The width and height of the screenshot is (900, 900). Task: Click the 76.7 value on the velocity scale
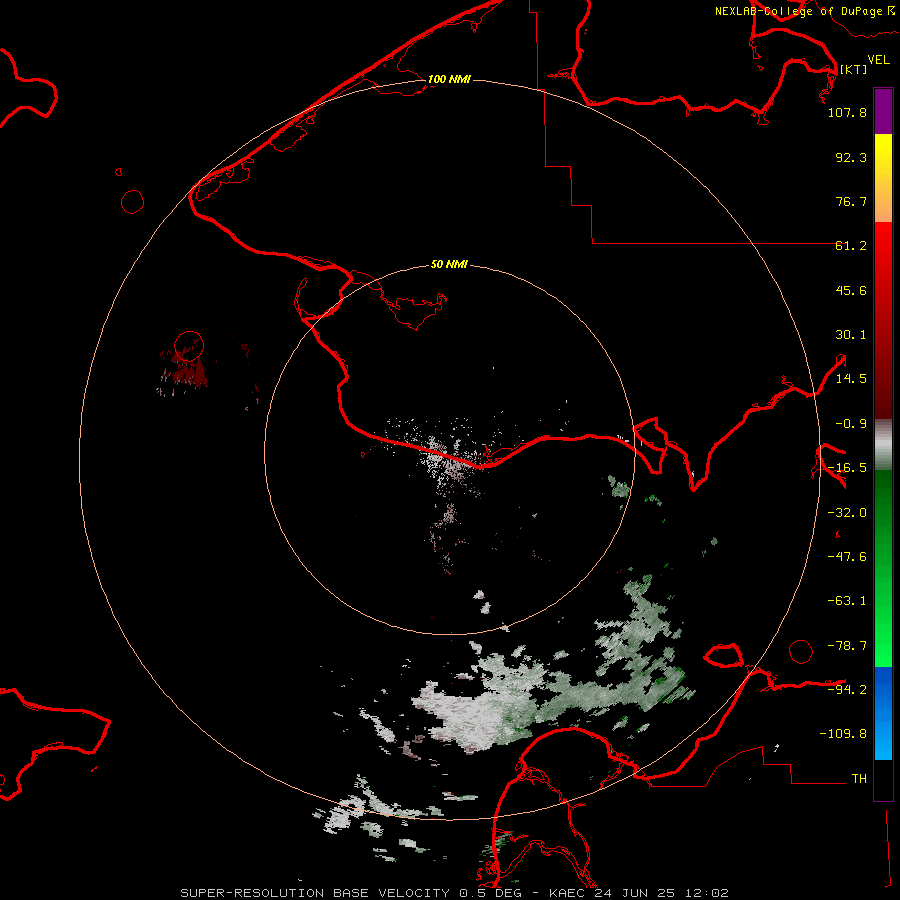tap(851, 201)
